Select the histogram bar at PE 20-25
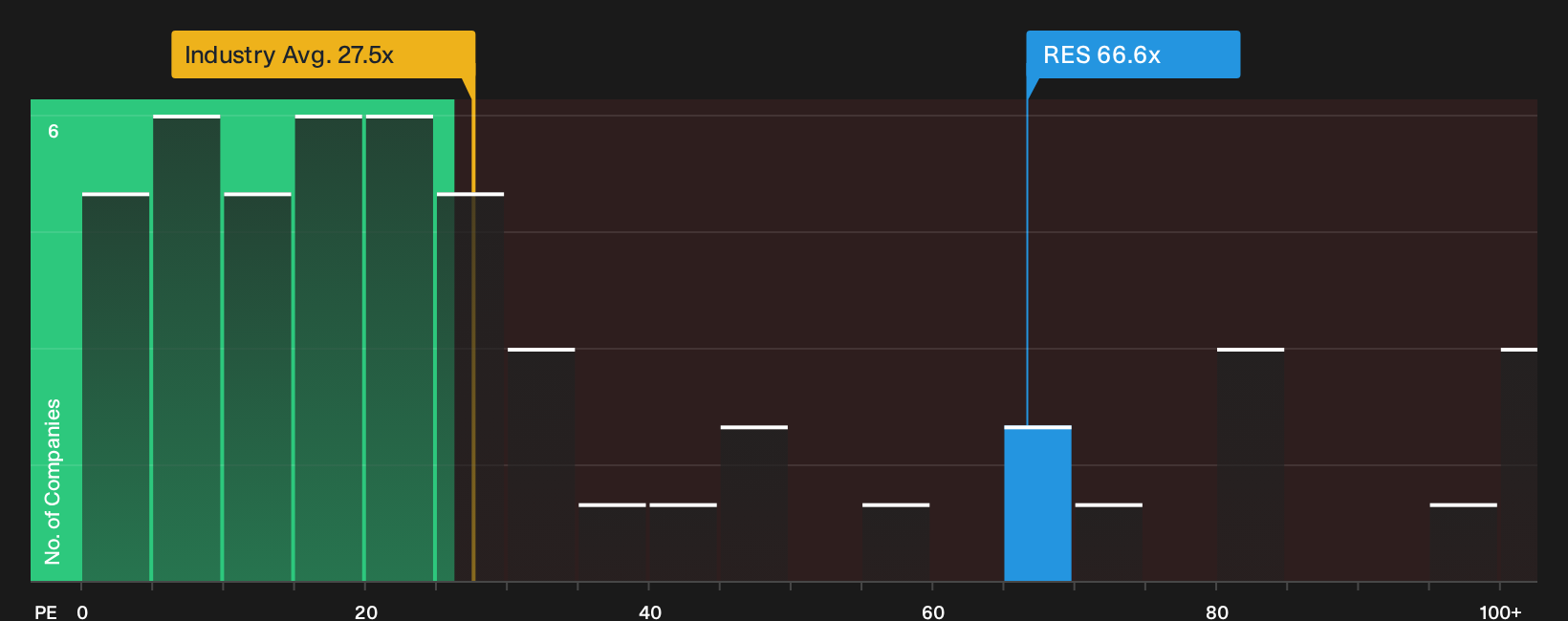 pos(400,348)
